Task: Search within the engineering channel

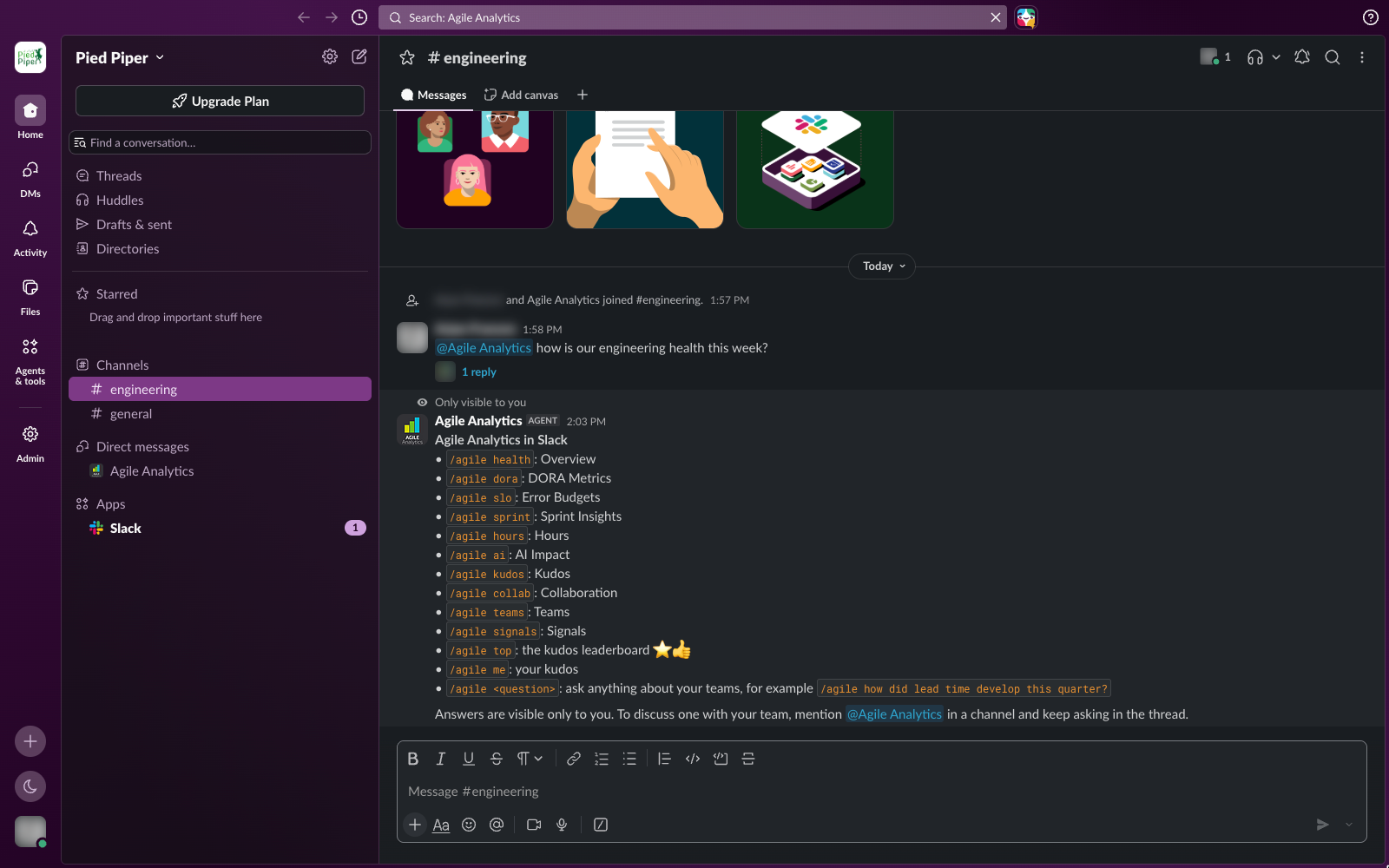Action: 1333,57
